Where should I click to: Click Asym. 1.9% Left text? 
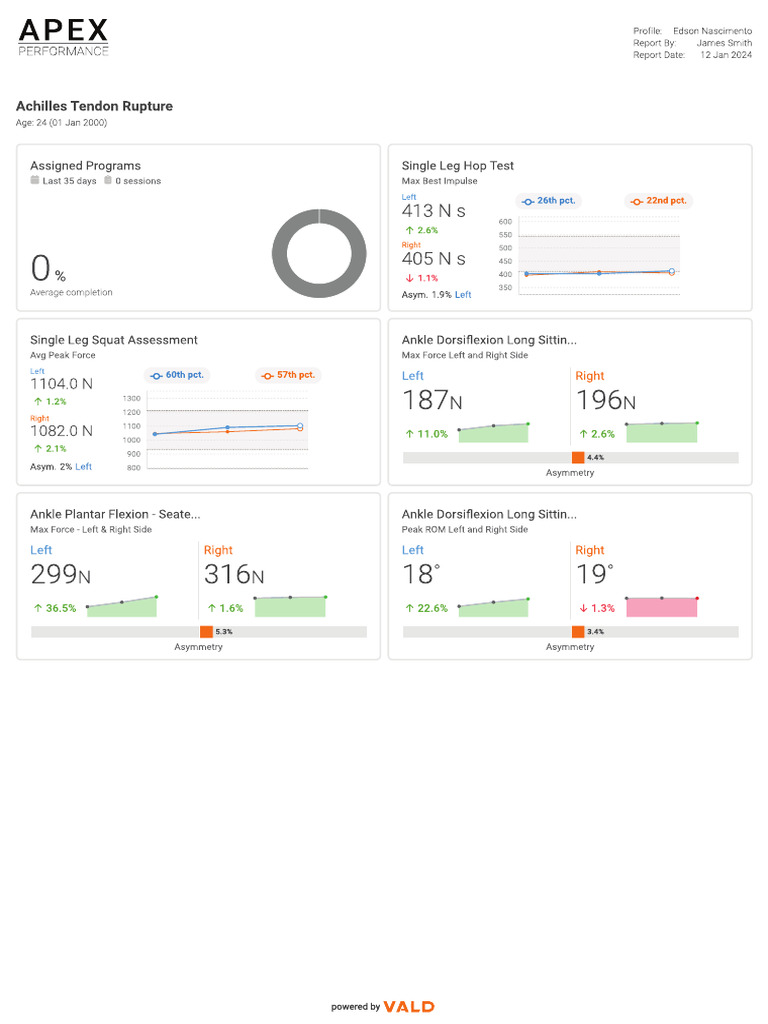pos(436,295)
